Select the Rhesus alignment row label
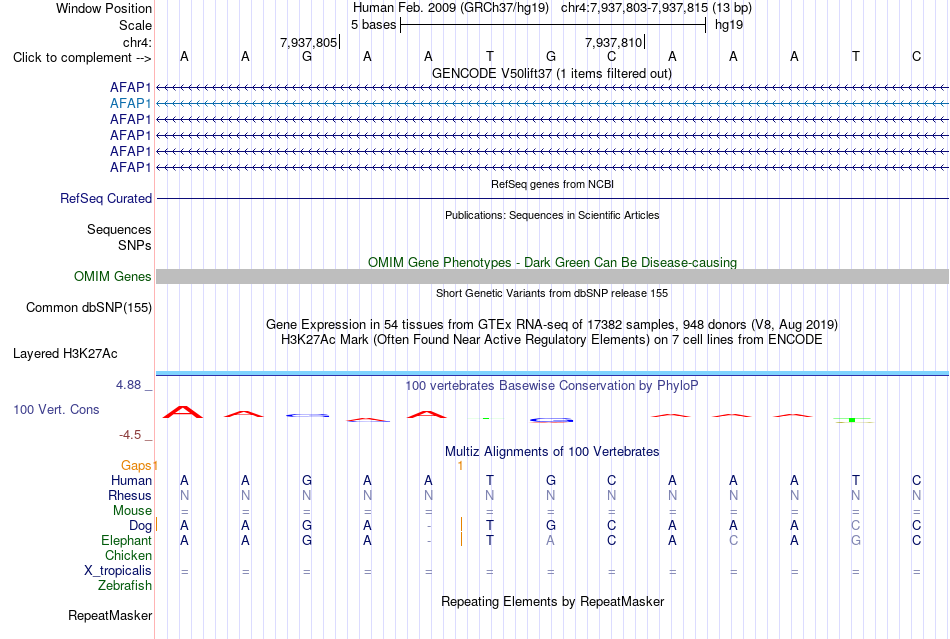The height and width of the screenshot is (639, 950). coord(130,495)
